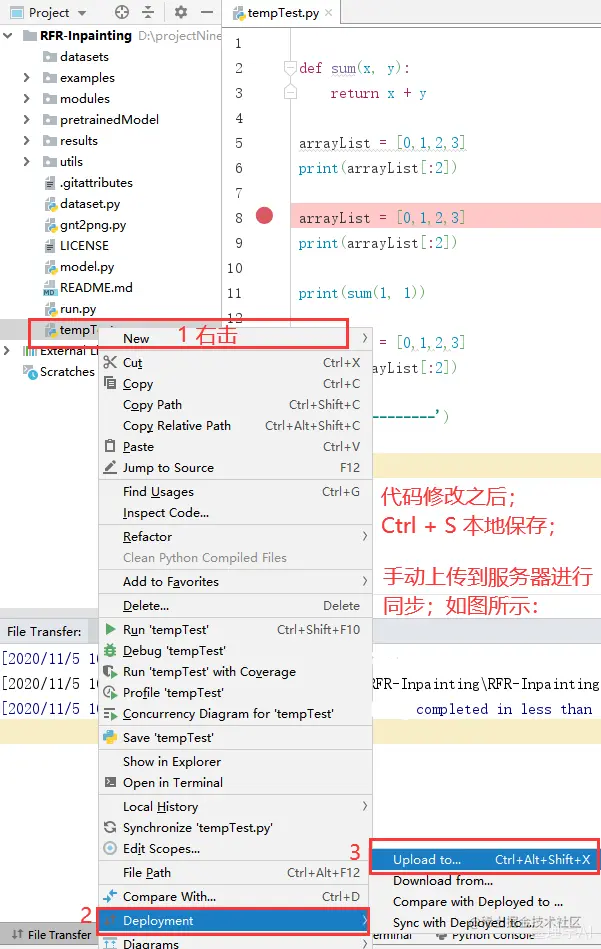
Task: Choose Find Usages entry
Action: [235, 491]
